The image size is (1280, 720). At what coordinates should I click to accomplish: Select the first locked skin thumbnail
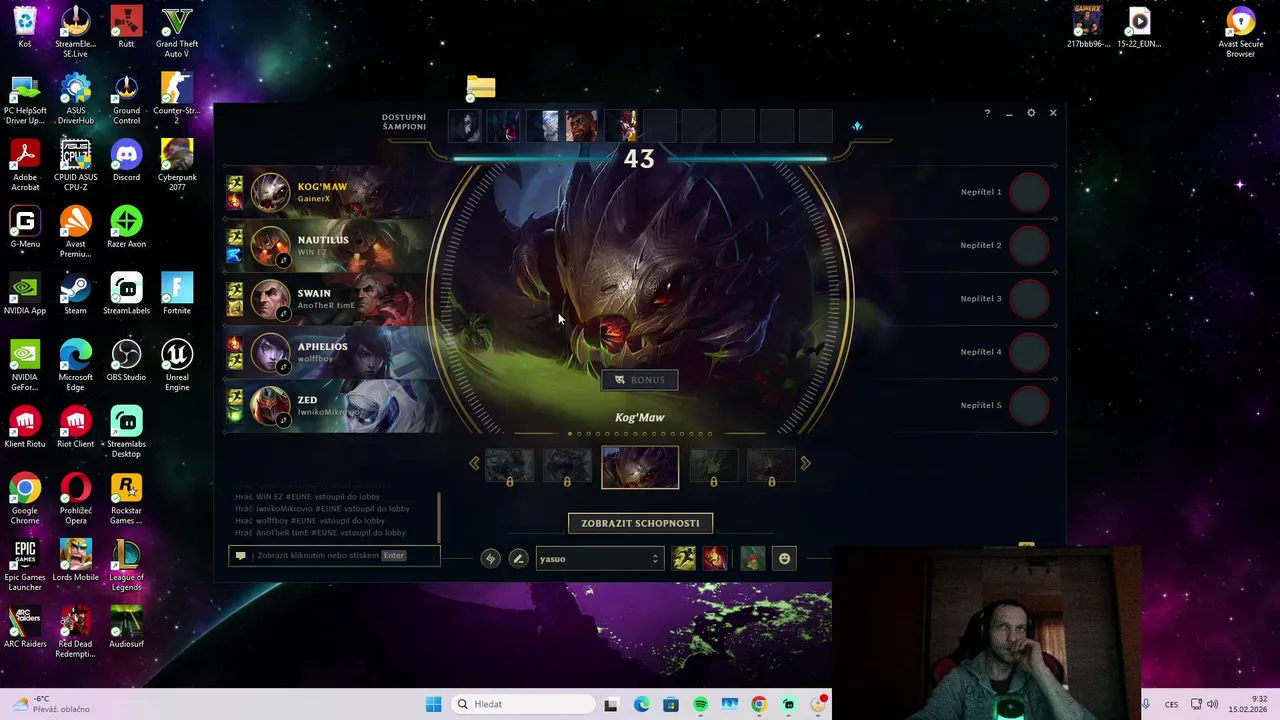click(509, 467)
